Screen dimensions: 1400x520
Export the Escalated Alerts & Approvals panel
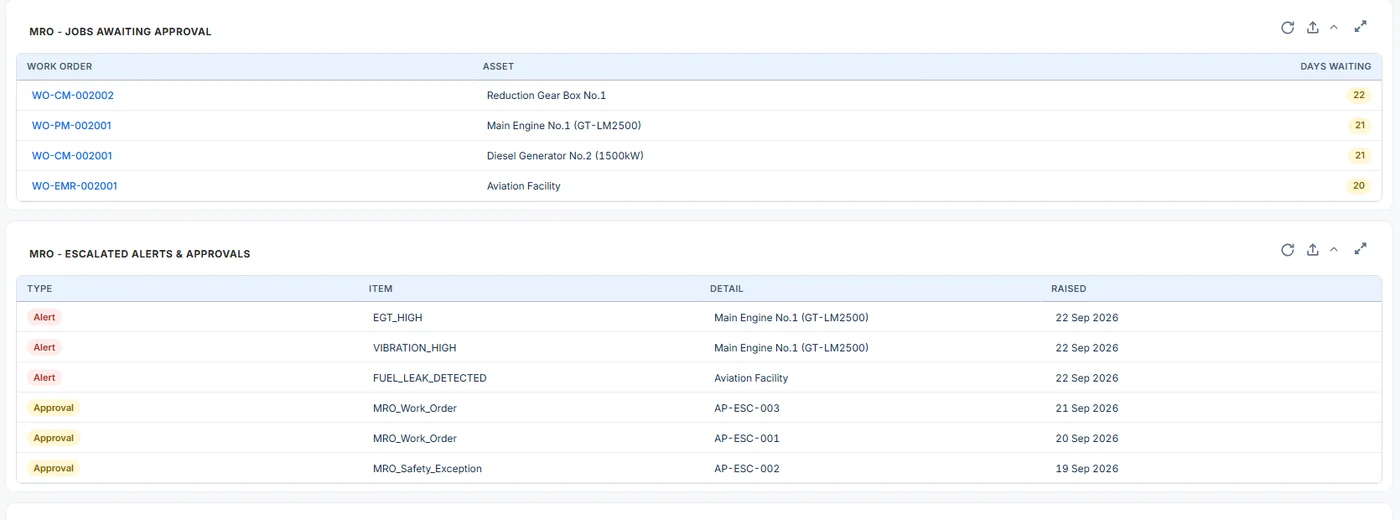(x=1313, y=250)
